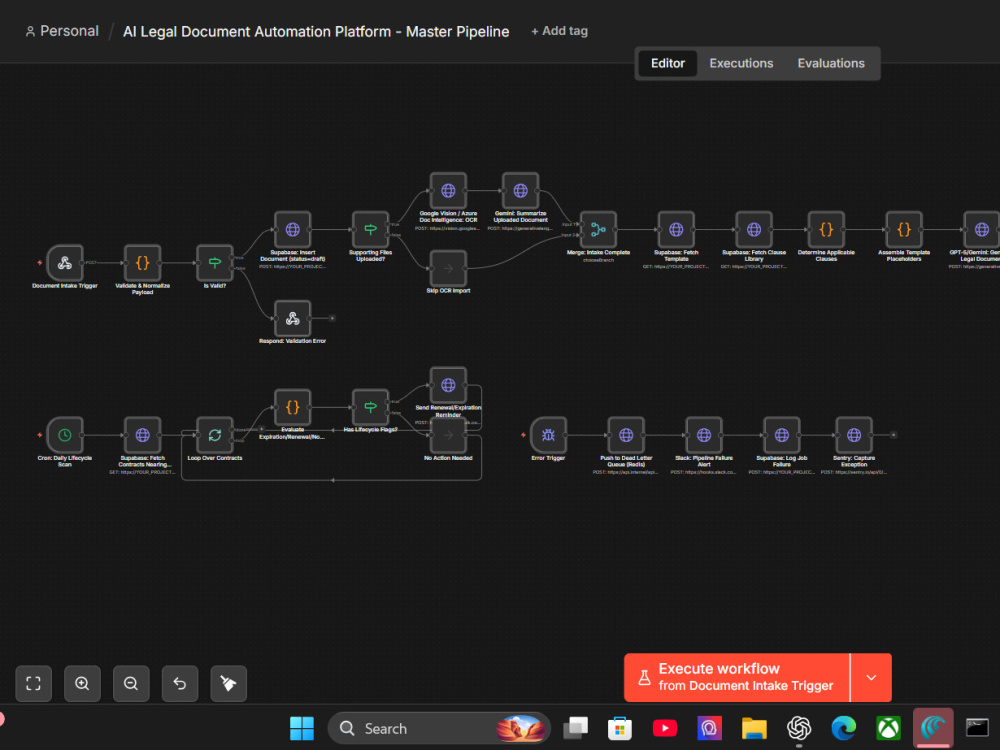Expand the Execute workflow trigger dropdown
Screen dimensions: 1000x750
tap(871, 677)
